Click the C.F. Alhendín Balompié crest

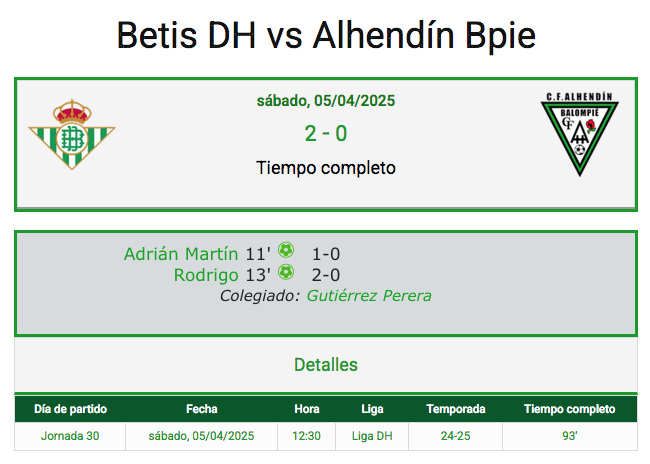(x=580, y=134)
